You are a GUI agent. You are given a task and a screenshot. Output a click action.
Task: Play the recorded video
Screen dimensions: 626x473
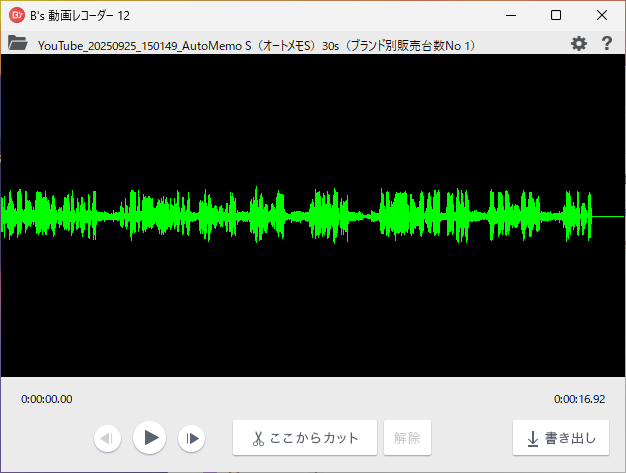point(150,437)
